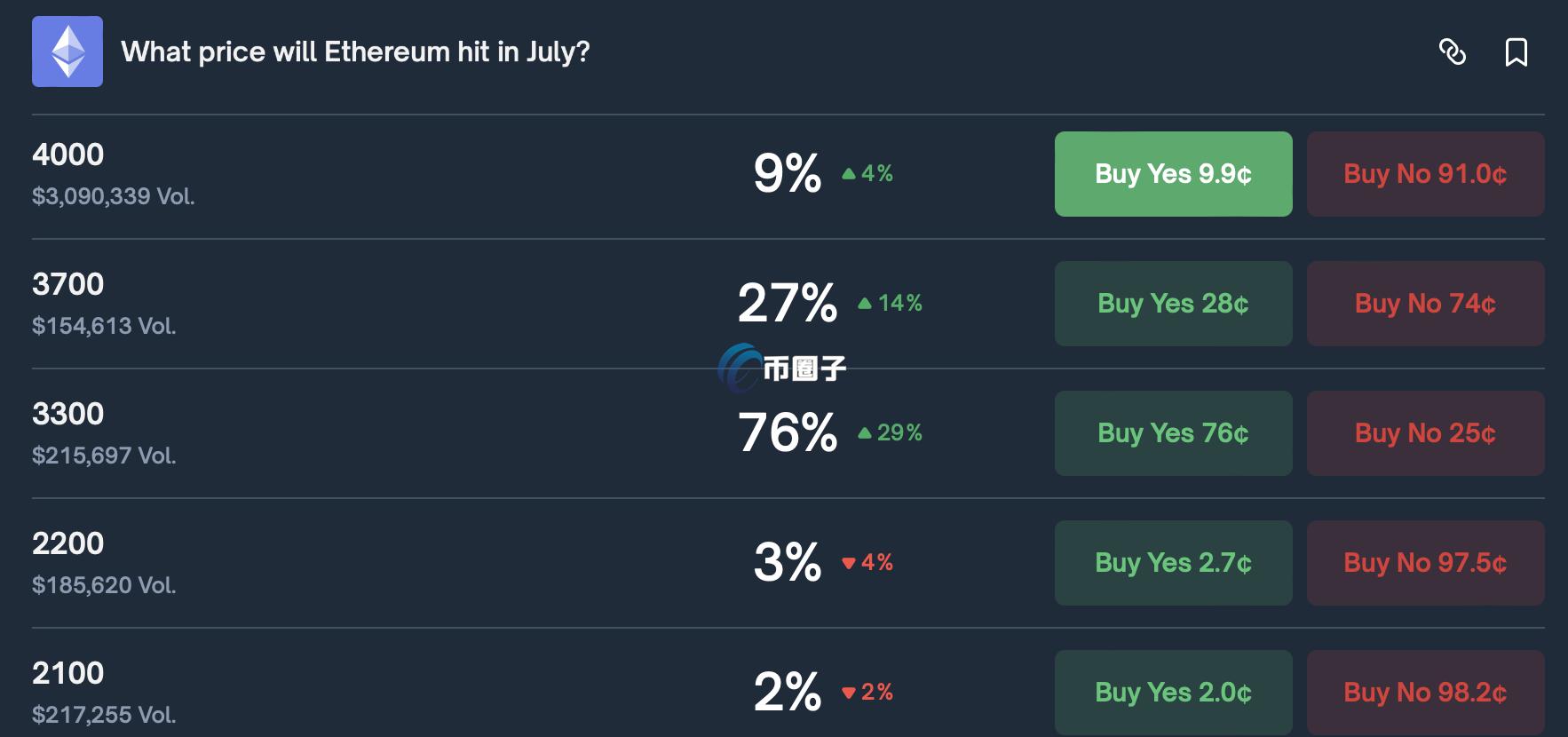Copy the market link icon
This screenshot has width=1568, height=737.
pos(1452,52)
